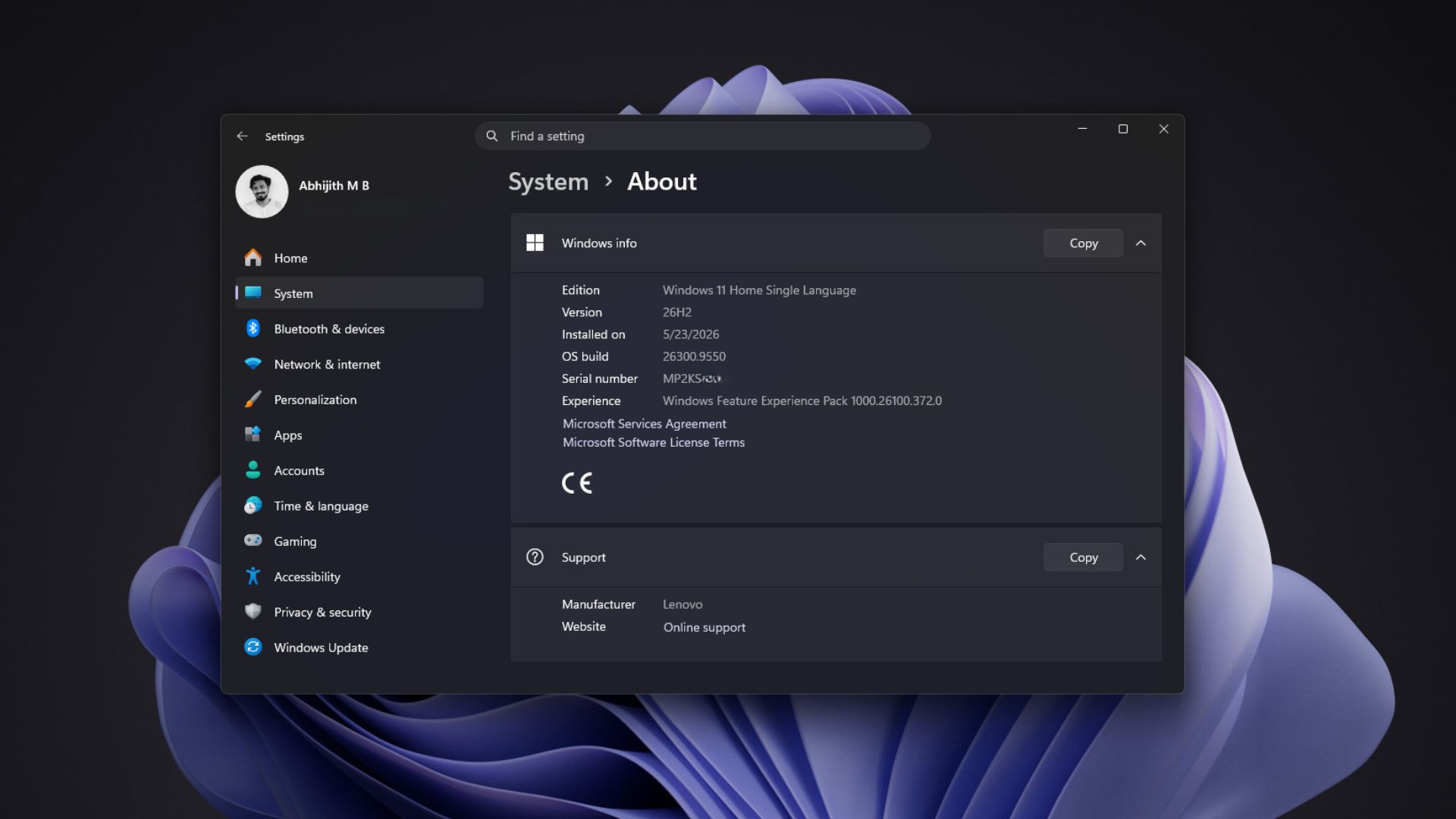Click the search magnifier icon
The image size is (1456, 819).
point(492,136)
